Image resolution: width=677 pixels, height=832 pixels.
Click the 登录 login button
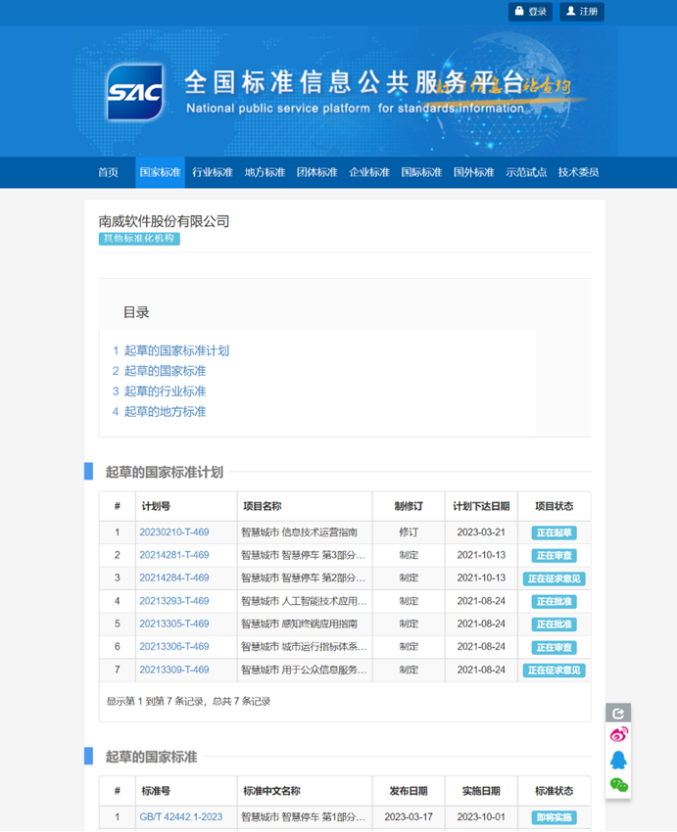tap(531, 12)
